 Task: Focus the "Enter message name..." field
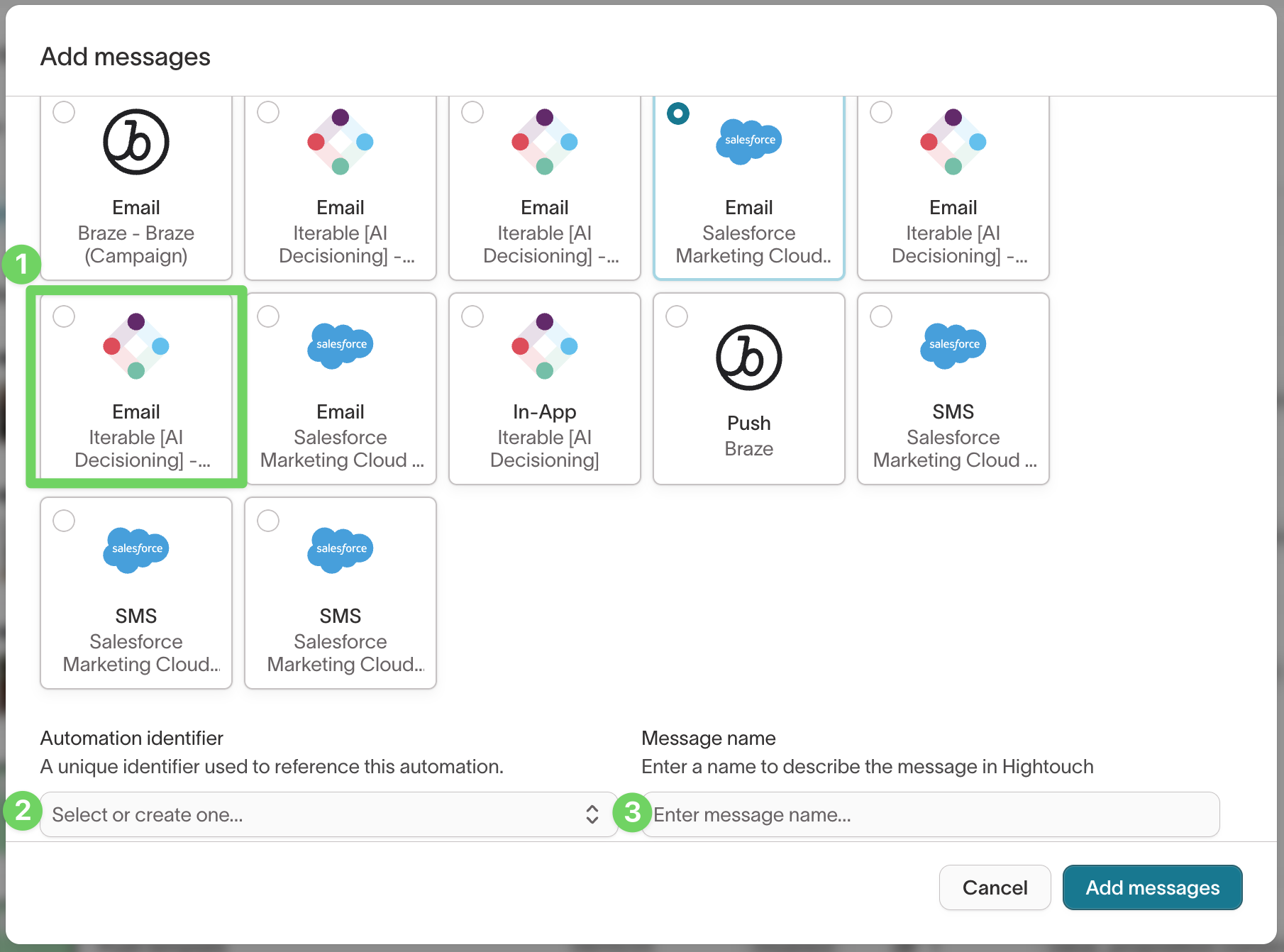[x=929, y=814]
